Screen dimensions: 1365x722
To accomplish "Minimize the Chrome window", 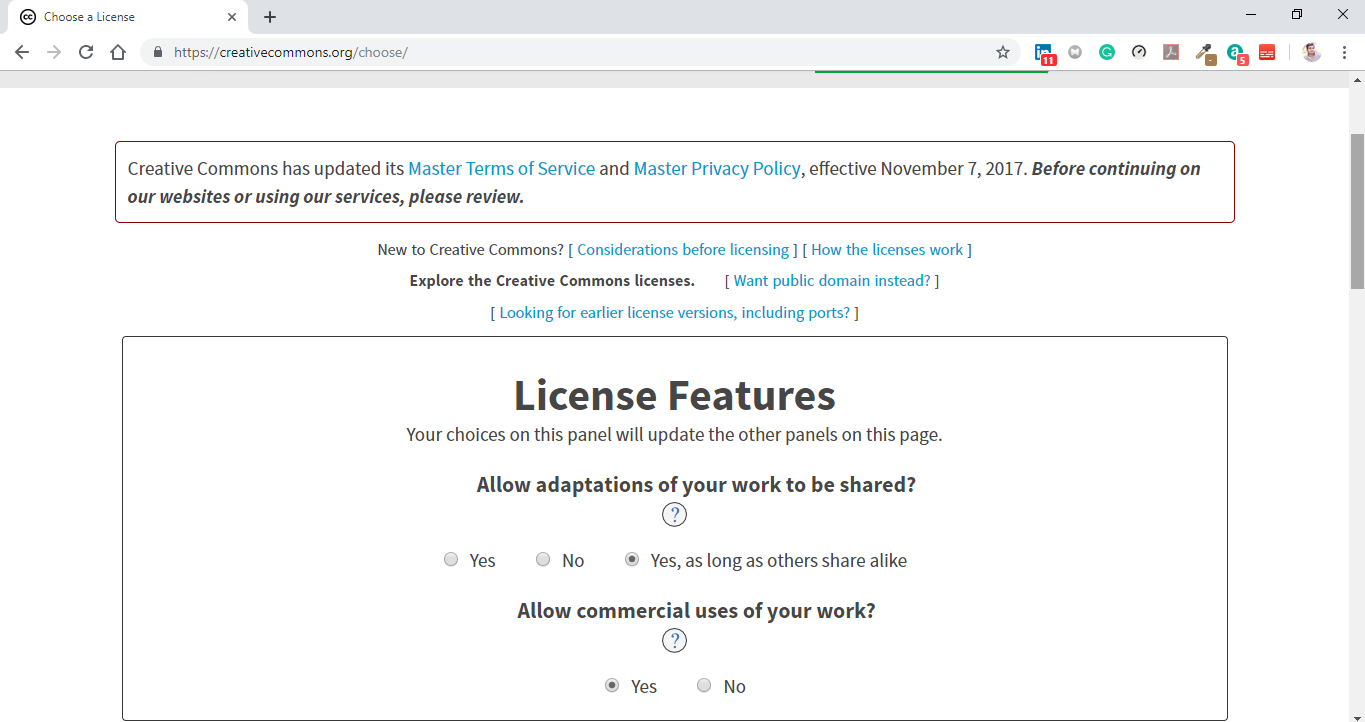I will click(x=1251, y=15).
